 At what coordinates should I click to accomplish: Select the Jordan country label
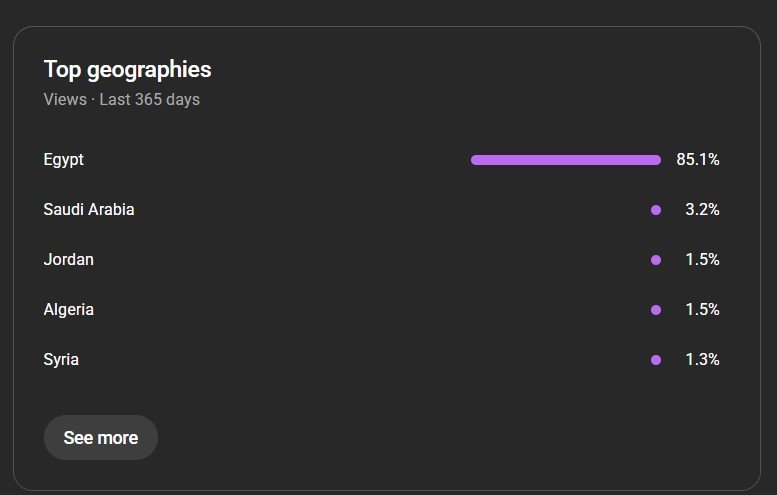[x=69, y=260]
